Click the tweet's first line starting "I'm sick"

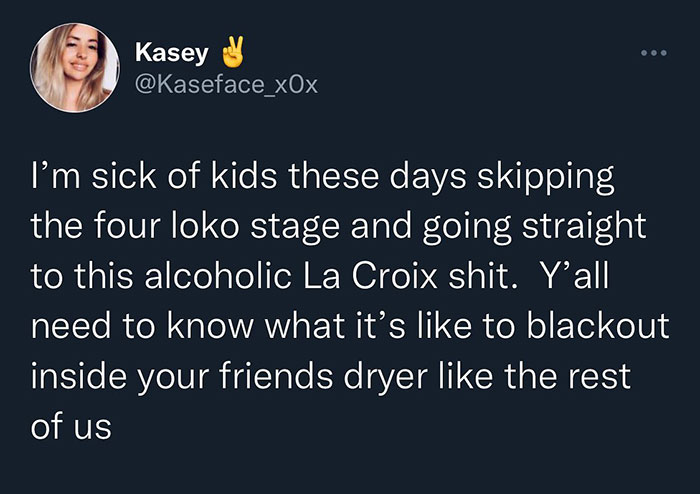tap(322, 177)
